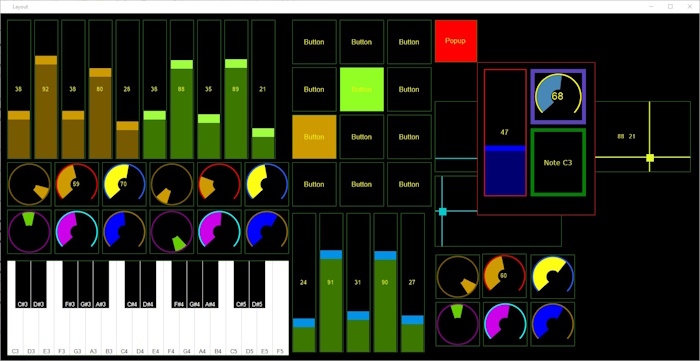Click the orange dial showing 60
This screenshot has height=361, width=700.
click(x=504, y=276)
